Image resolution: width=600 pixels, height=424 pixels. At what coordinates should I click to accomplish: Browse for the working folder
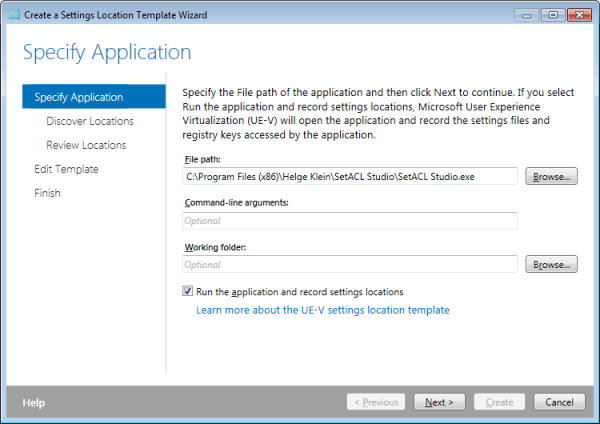click(551, 264)
